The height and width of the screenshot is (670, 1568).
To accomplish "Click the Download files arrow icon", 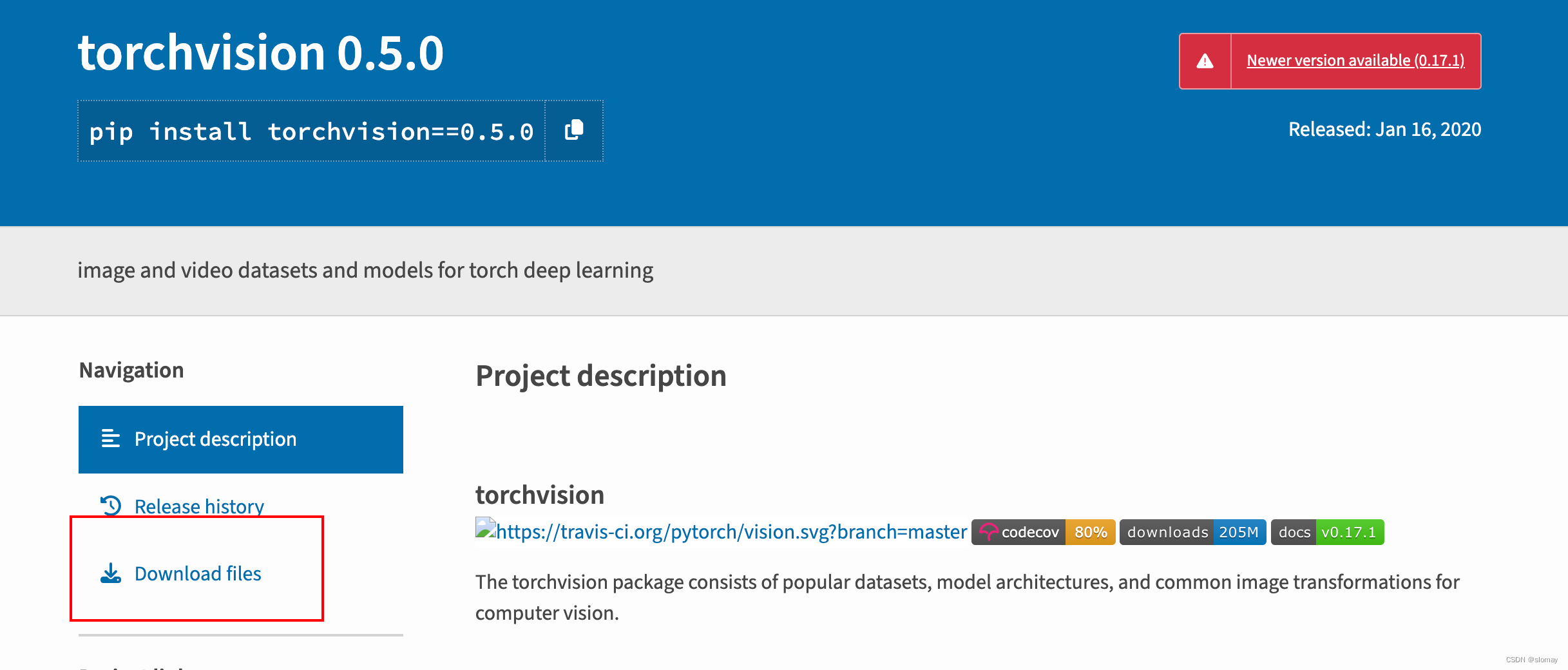I will click(110, 574).
